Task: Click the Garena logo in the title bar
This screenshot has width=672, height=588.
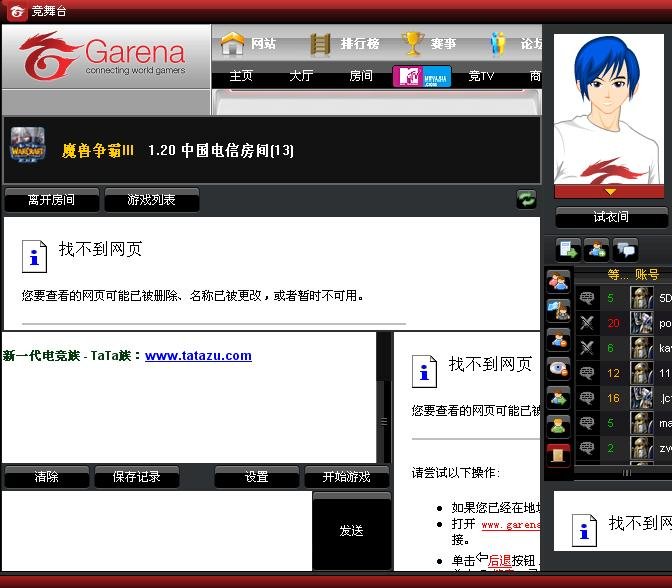Action: click(16, 11)
